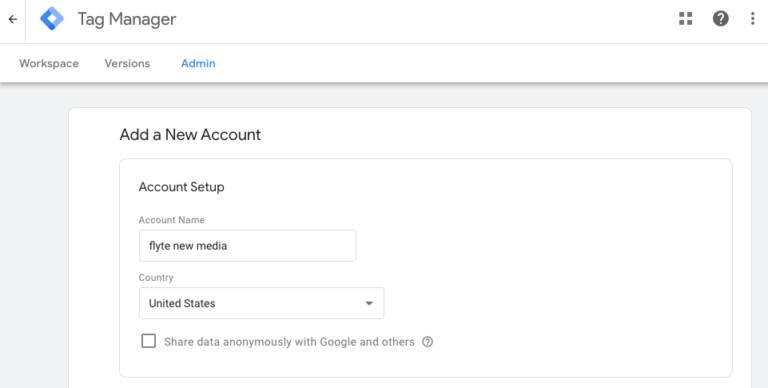The width and height of the screenshot is (768, 388).
Task: Open the Google apps grid icon
Action: 686,19
